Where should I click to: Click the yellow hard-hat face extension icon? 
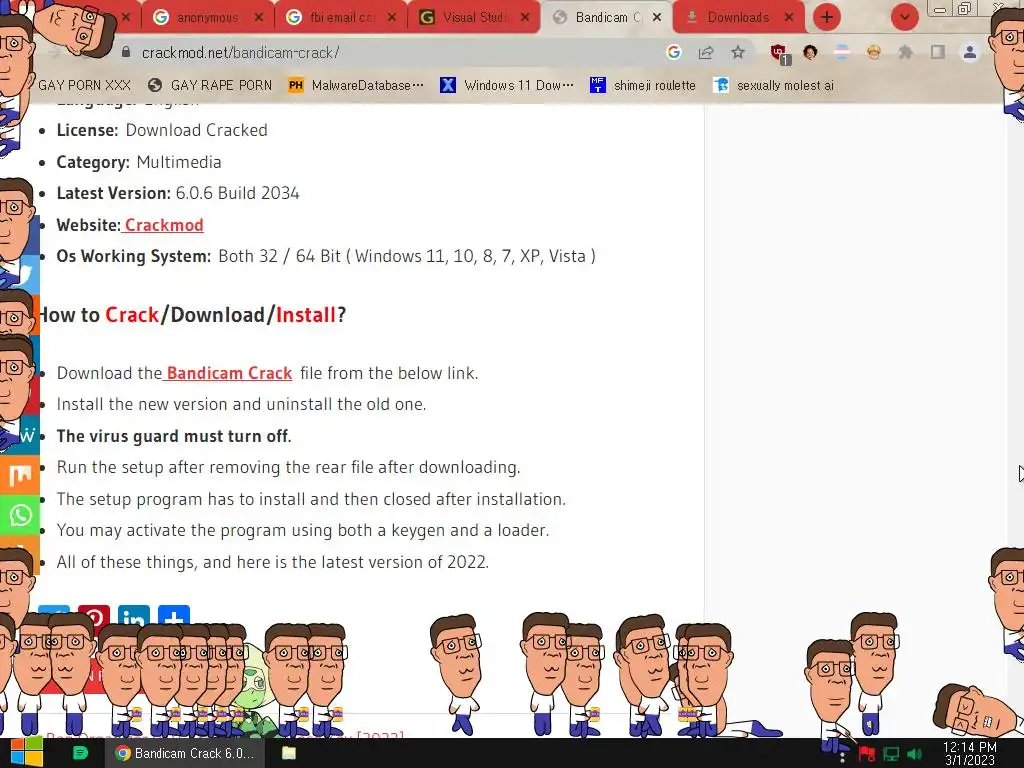(874, 52)
